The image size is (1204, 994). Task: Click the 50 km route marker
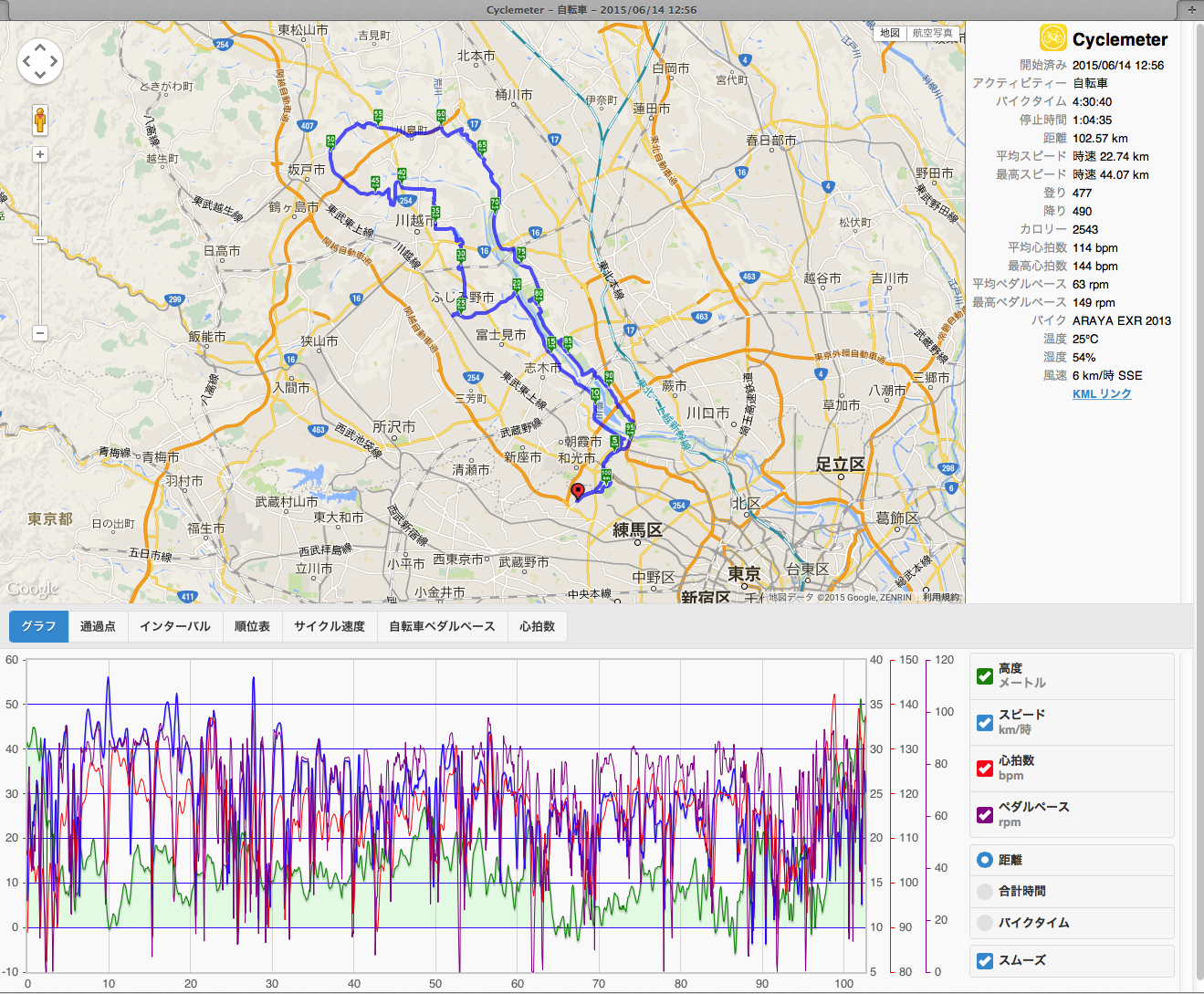(x=330, y=141)
